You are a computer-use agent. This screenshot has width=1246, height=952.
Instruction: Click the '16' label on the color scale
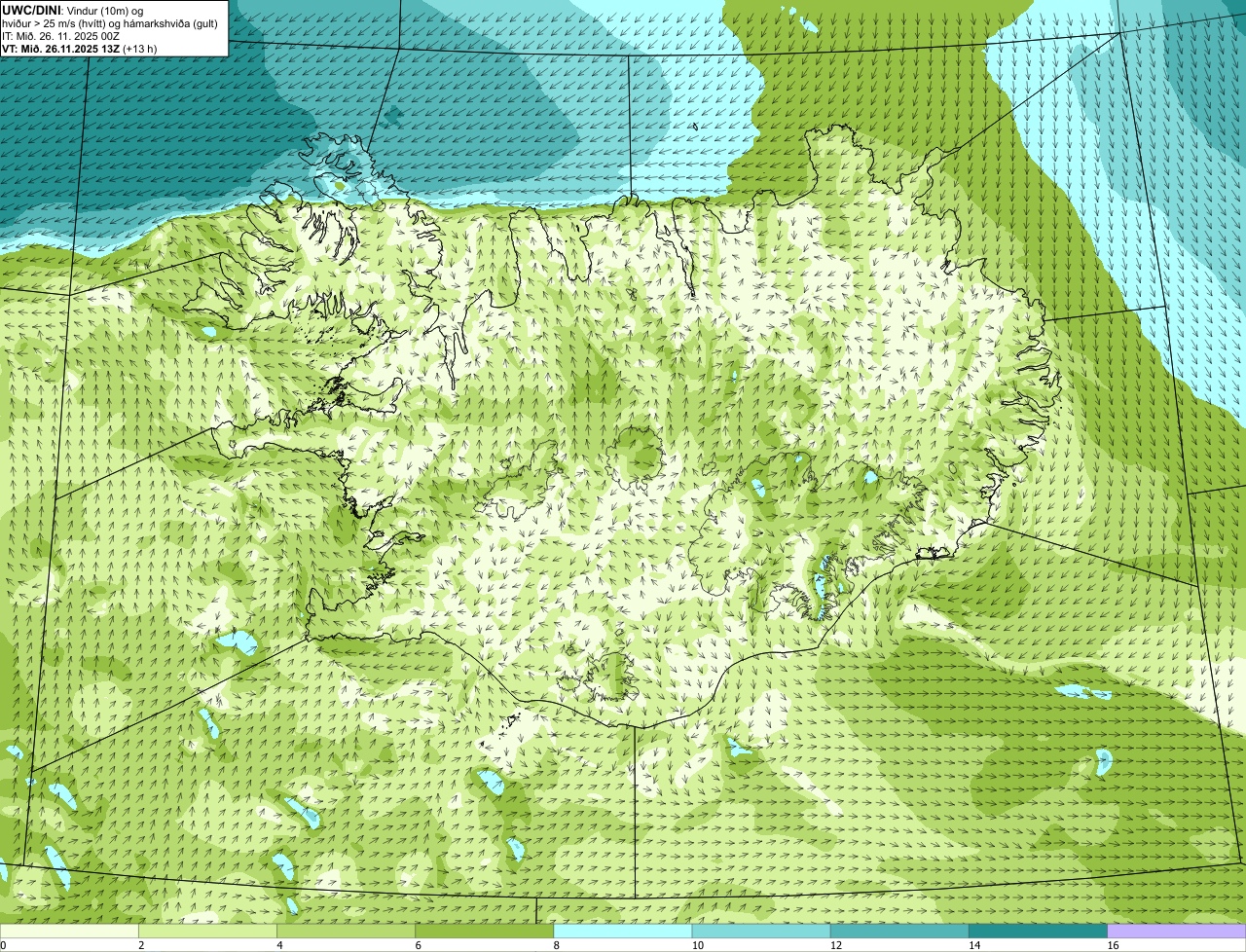tap(1113, 945)
